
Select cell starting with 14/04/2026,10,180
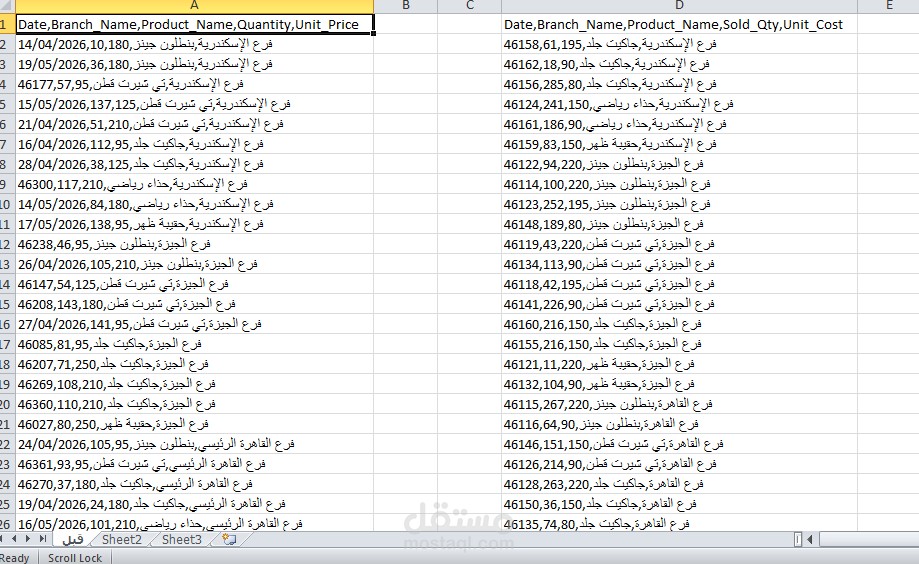(194, 44)
